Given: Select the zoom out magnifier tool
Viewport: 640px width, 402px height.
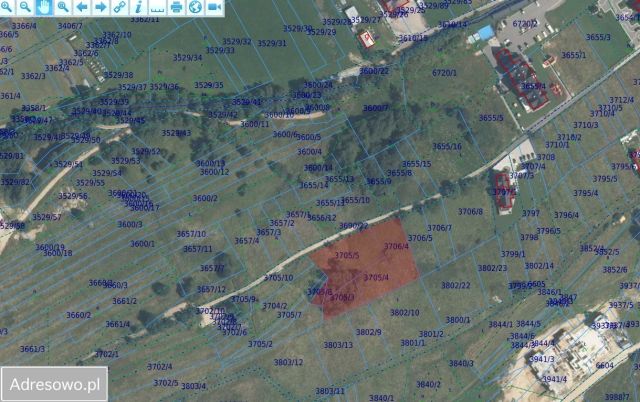Looking at the screenshot, I should (25, 7).
